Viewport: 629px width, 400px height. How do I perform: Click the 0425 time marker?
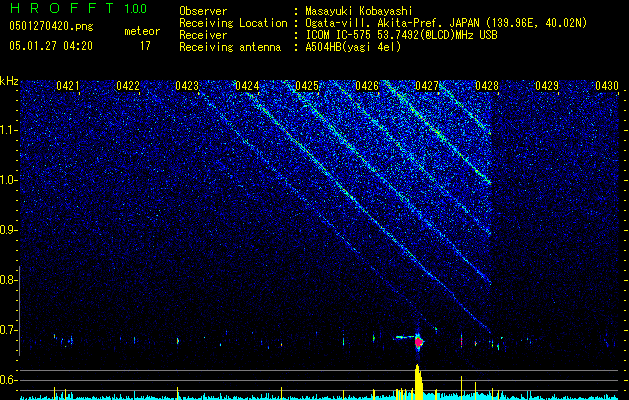click(307, 86)
